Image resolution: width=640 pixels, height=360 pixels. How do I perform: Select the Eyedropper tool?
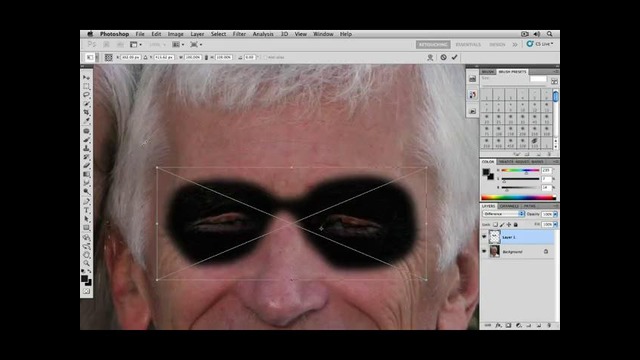86,121
